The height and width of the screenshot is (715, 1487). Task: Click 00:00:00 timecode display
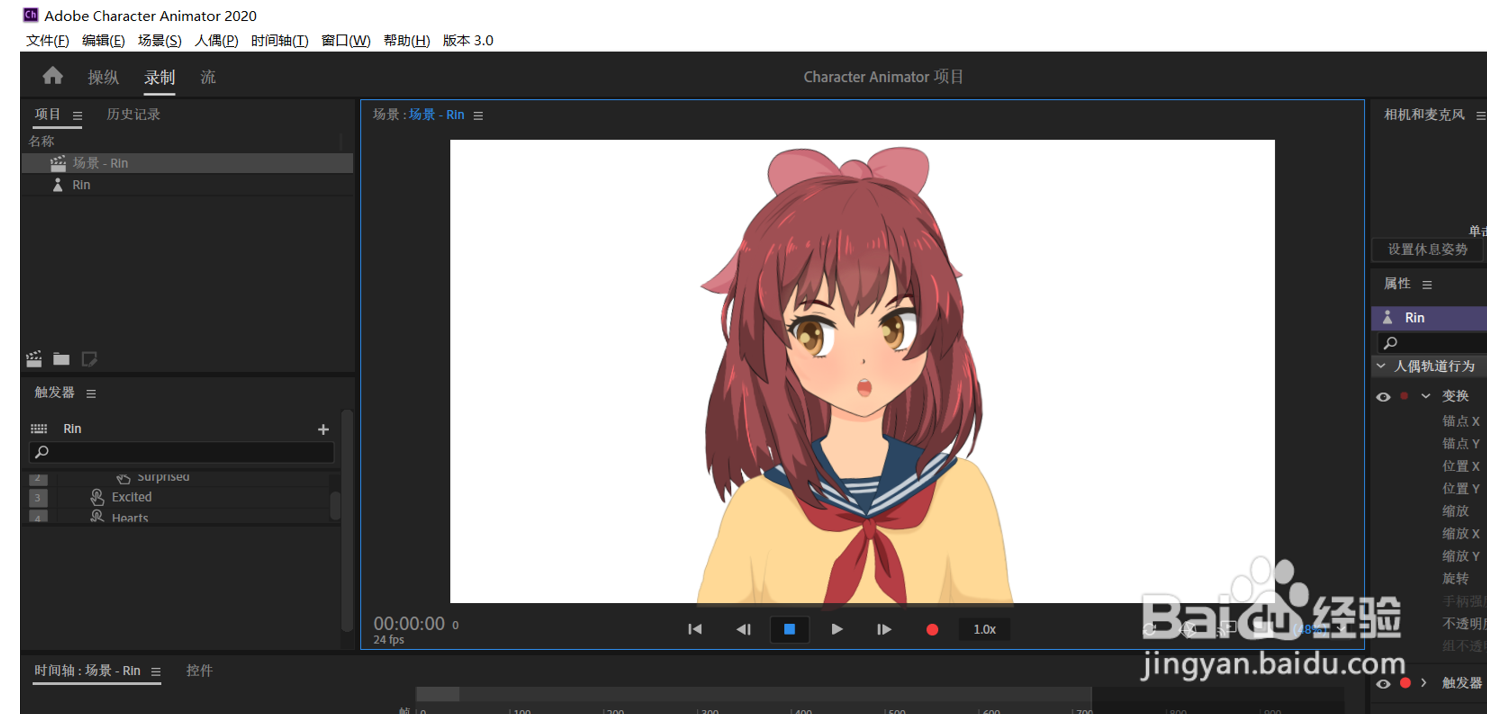409,623
